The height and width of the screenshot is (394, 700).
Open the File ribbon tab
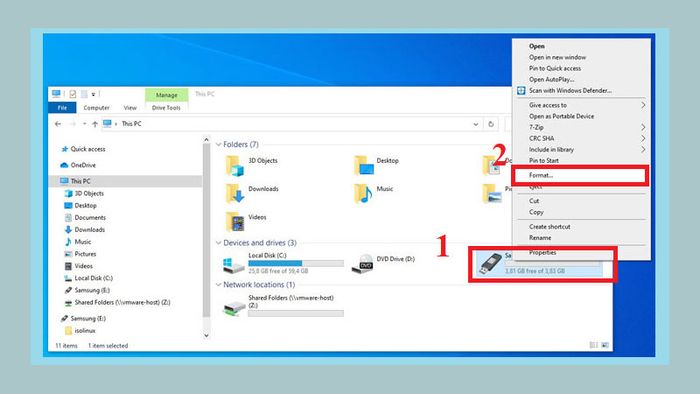click(x=62, y=108)
